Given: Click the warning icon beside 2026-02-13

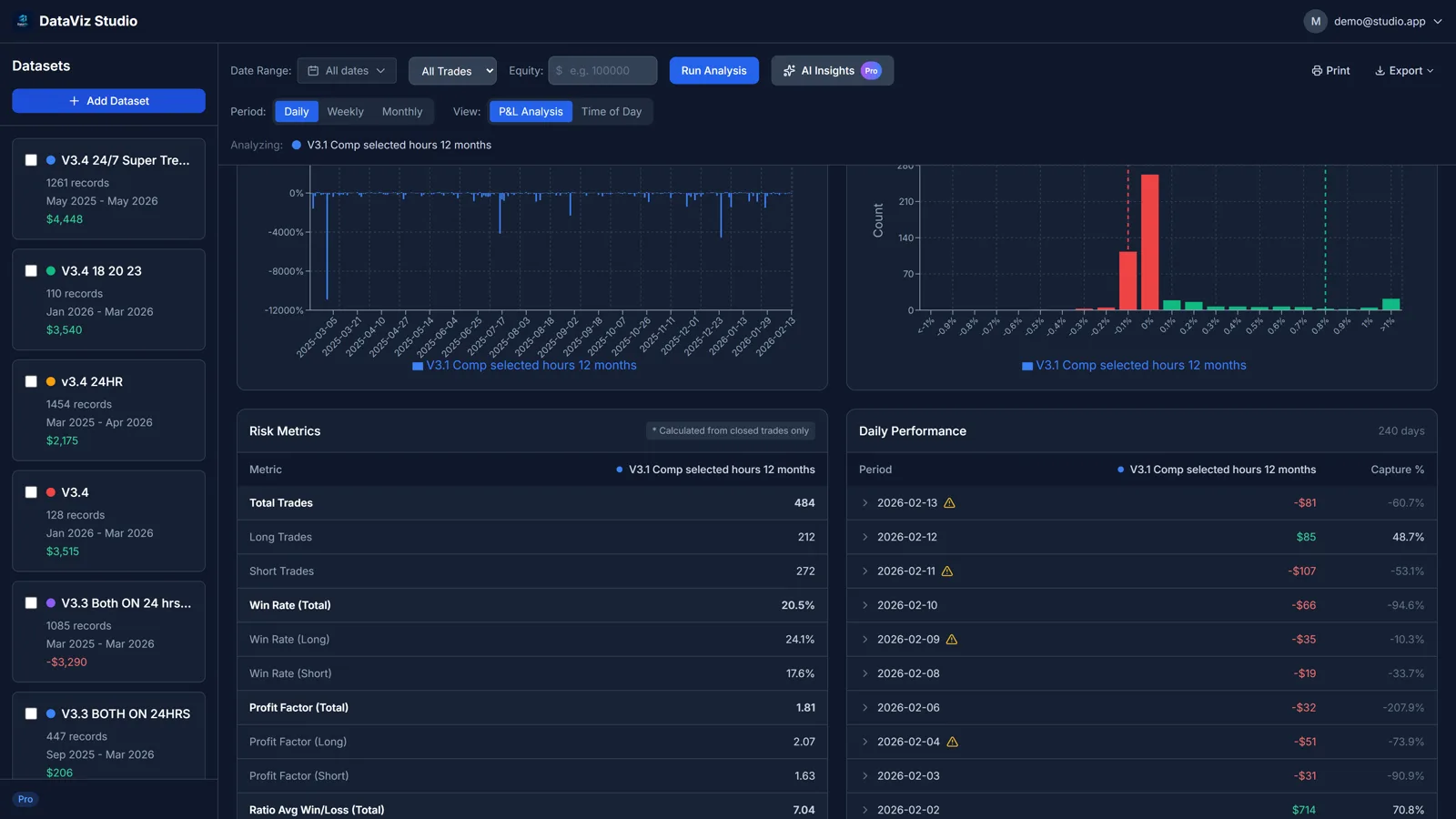Looking at the screenshot, I should coord(949,503).
